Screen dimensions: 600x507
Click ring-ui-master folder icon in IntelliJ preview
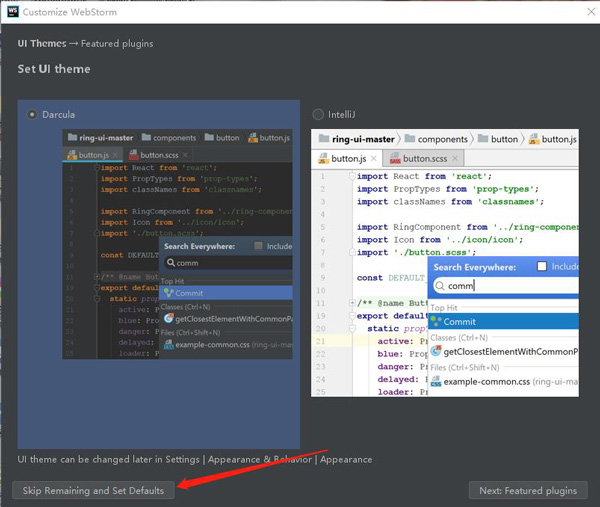(x=324, y=138)
